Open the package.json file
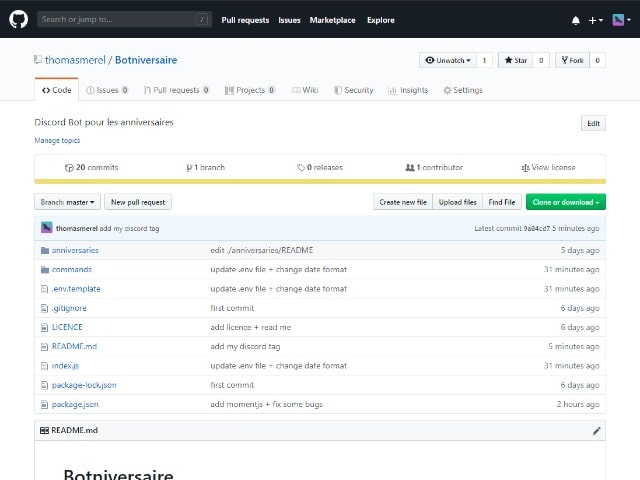Viewport: 640px width, 480px height. [x=75, y=404]
